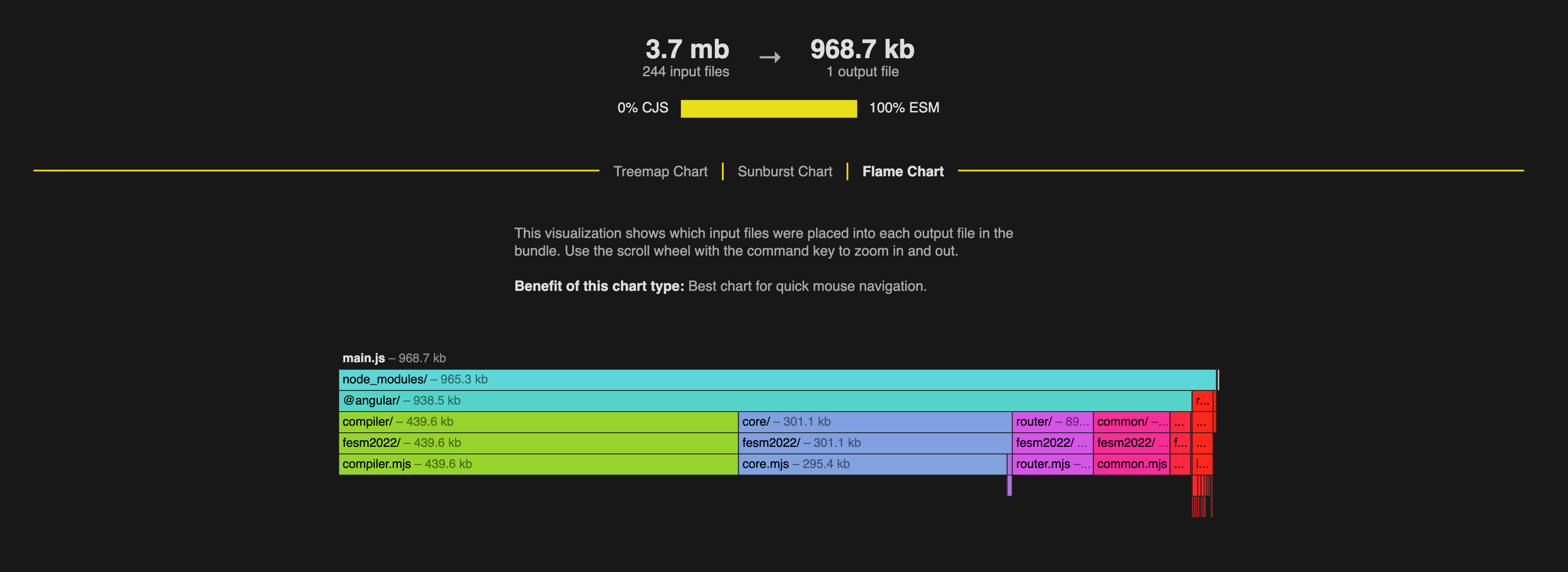Switch to the Treemap Chart tab
The height and width of the screenshot is (572, 1568).
[x=660, y=172]
